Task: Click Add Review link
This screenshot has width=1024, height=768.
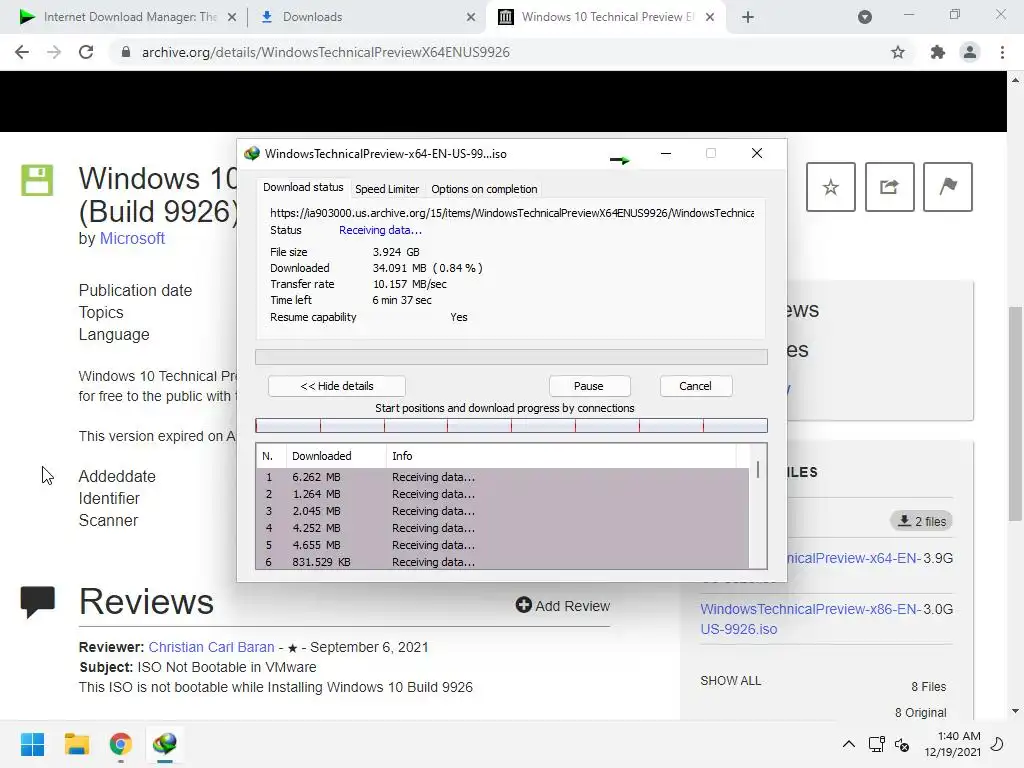Action: pos(563,606)
